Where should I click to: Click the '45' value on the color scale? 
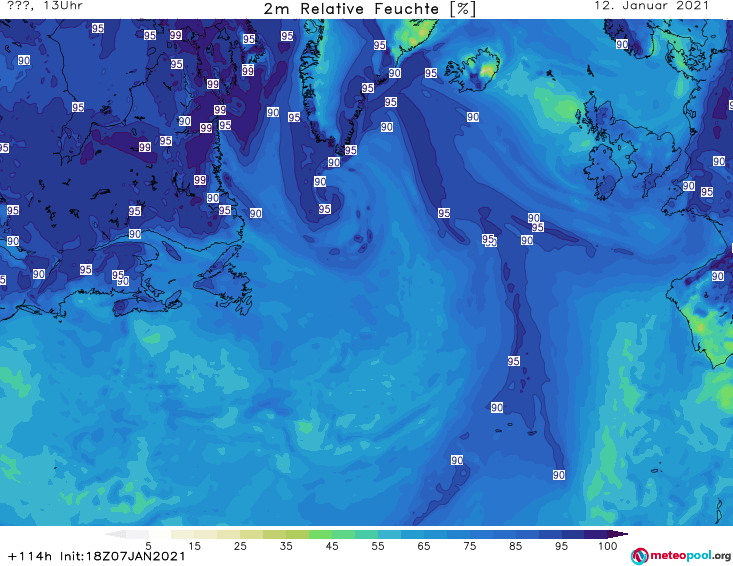[331, 546]
